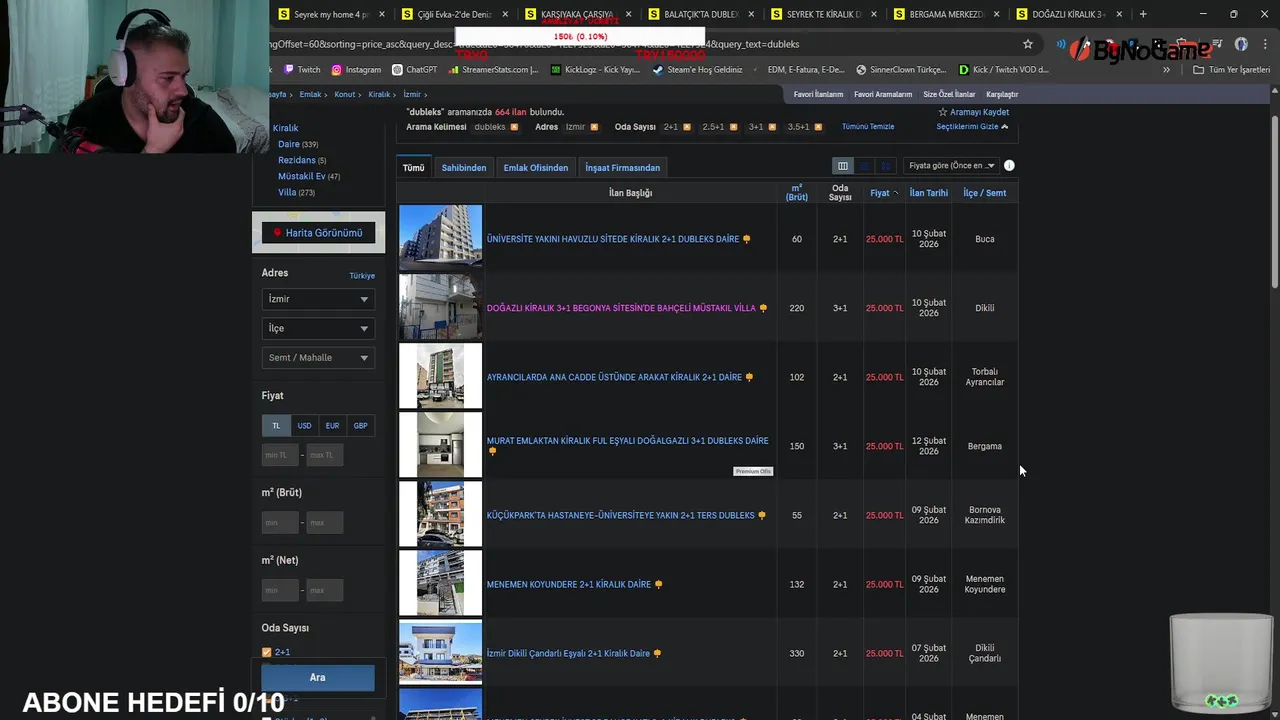The height and width of the screenshot is (720, 1280).
Task: Collapse selections via Seçtiklerimi Gizle
Action: [972, 127]
